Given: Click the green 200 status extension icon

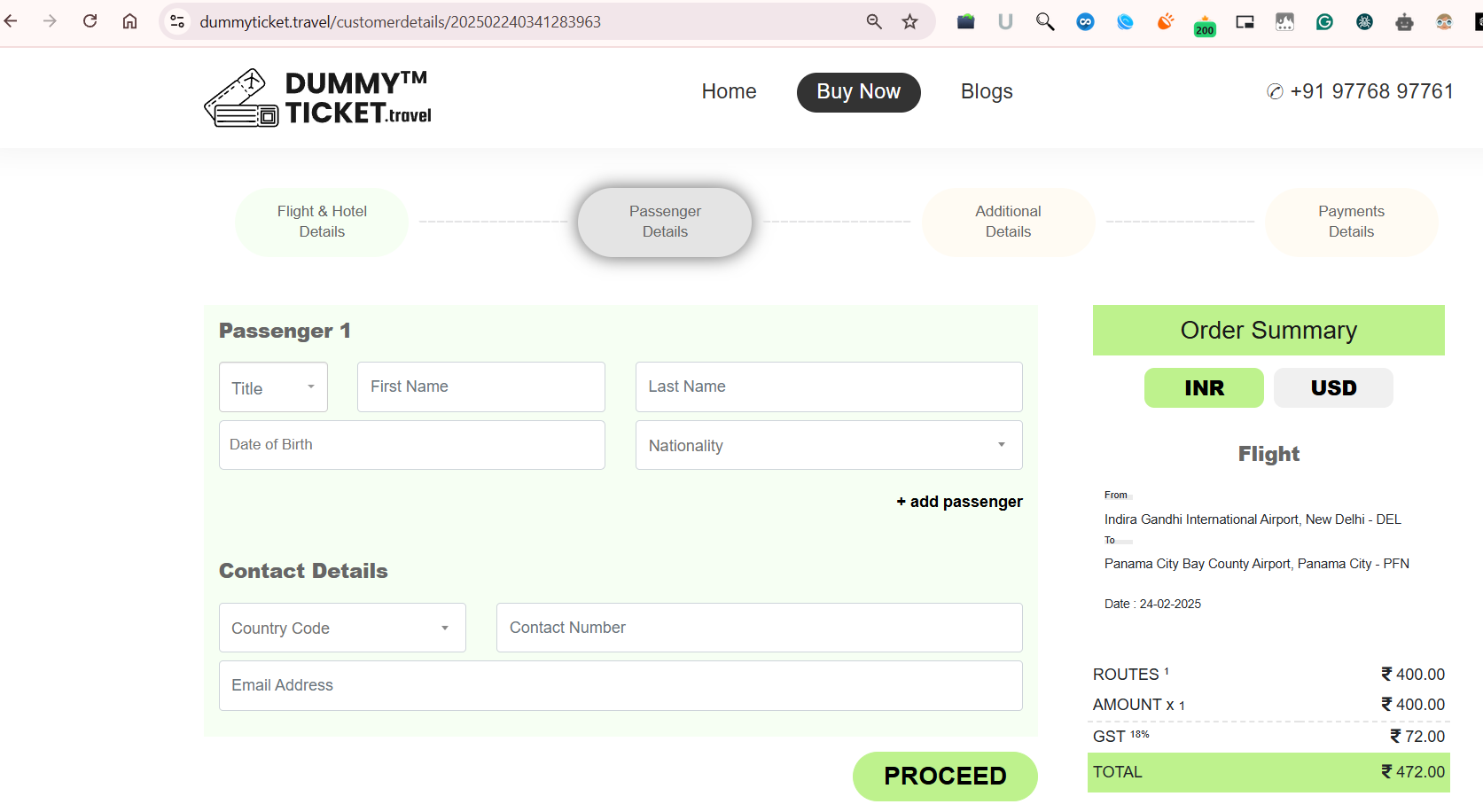Looking at the screenshot, I should [x=1205, y=24].
